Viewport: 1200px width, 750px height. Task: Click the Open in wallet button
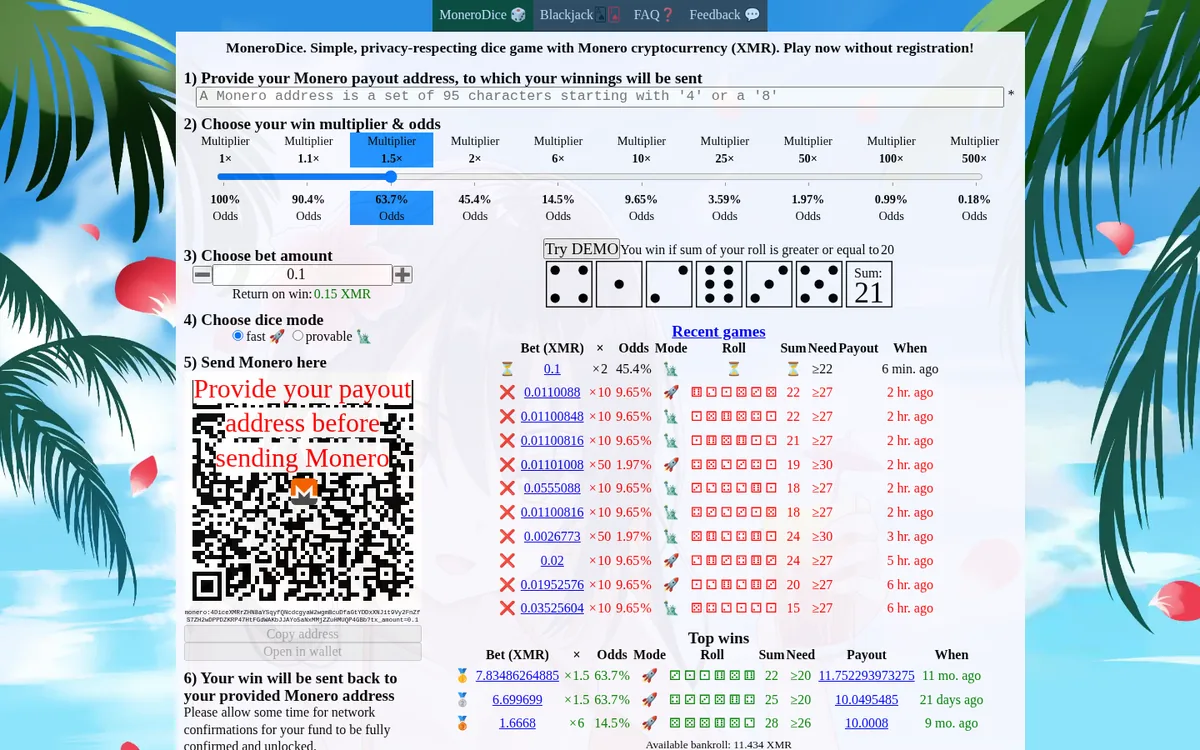(x=303, y=652)
